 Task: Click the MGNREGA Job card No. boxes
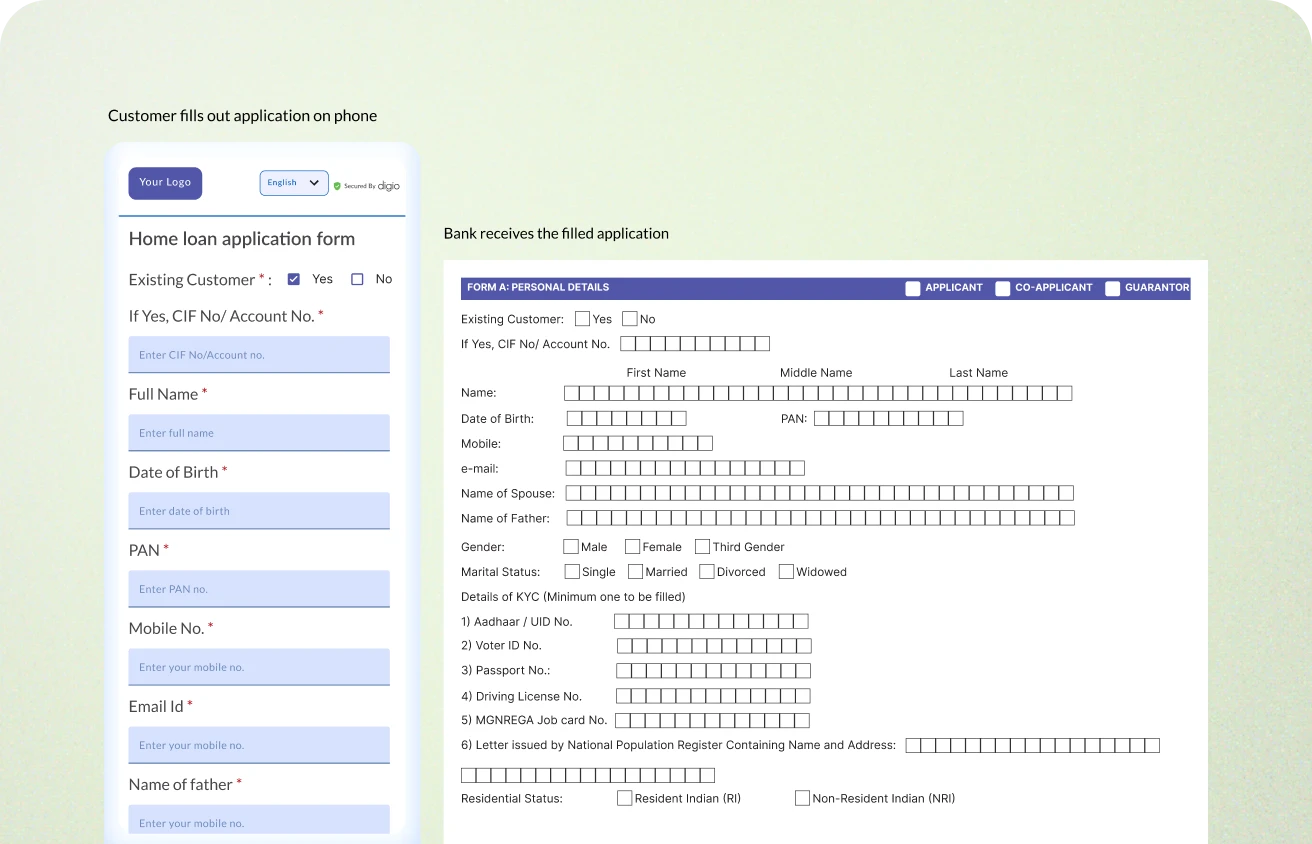(712, 720)
